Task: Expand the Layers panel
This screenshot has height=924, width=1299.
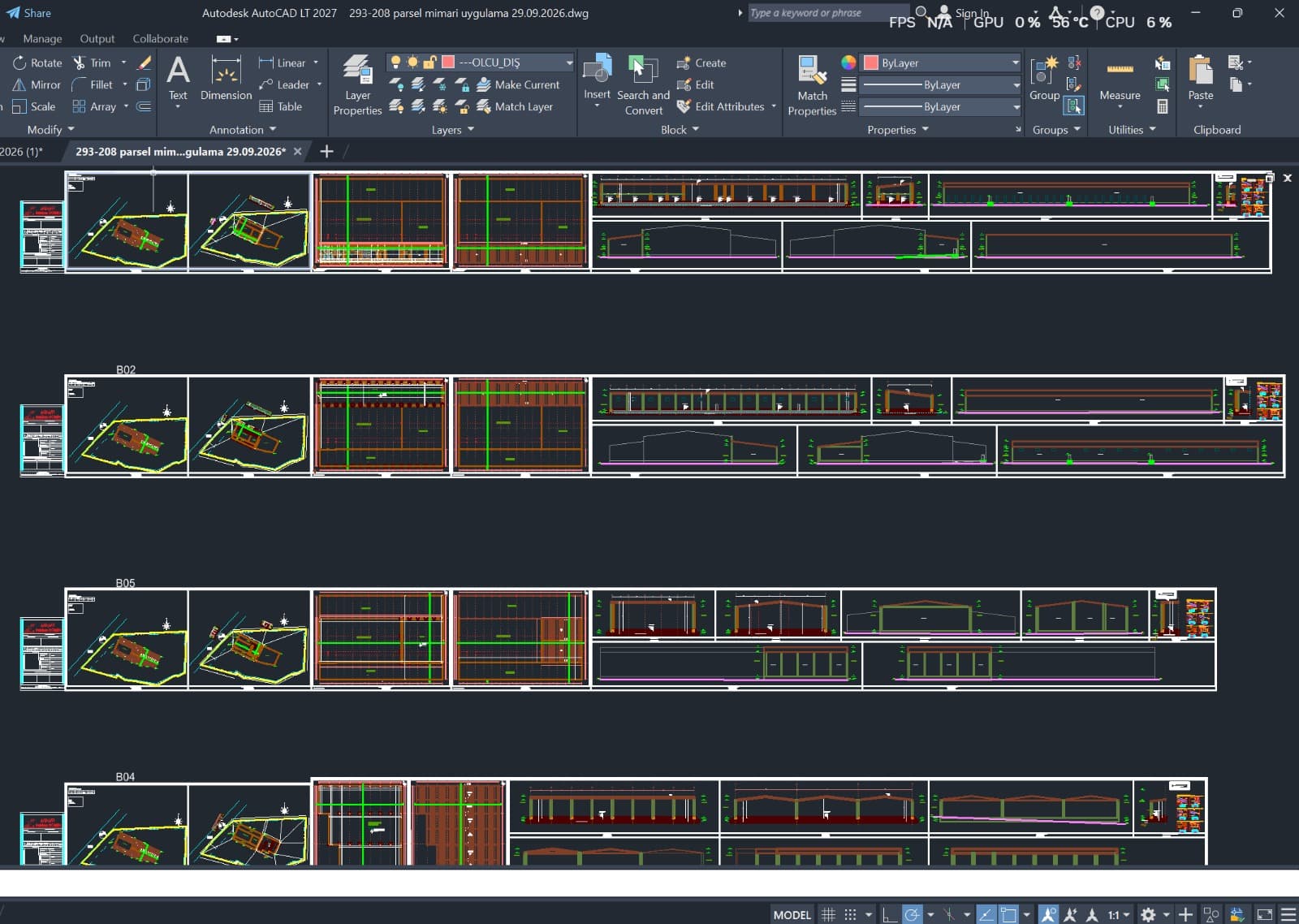Action: pos(453,130)
